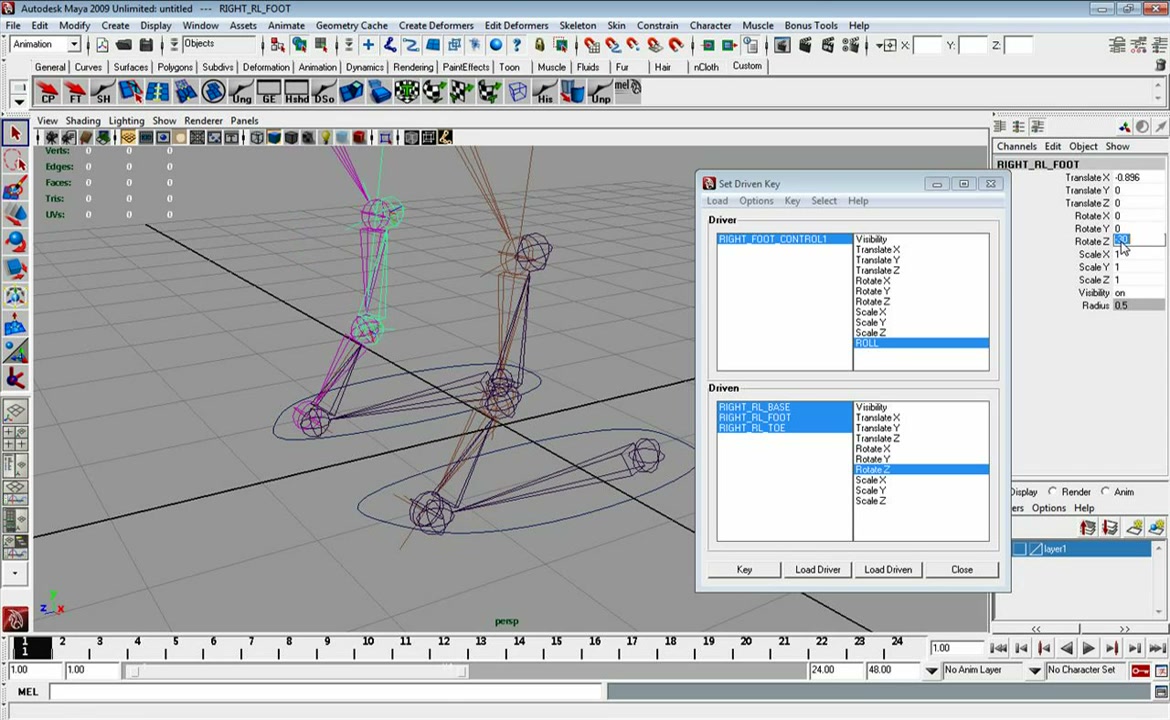Click the GE shelf icon
This screenshot has width=1170, height=720.
(269, 92)
